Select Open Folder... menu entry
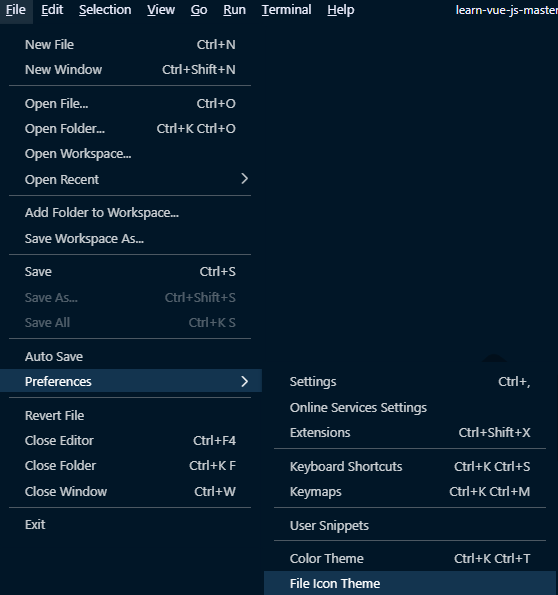558x595 pixels. click(130, 129)
